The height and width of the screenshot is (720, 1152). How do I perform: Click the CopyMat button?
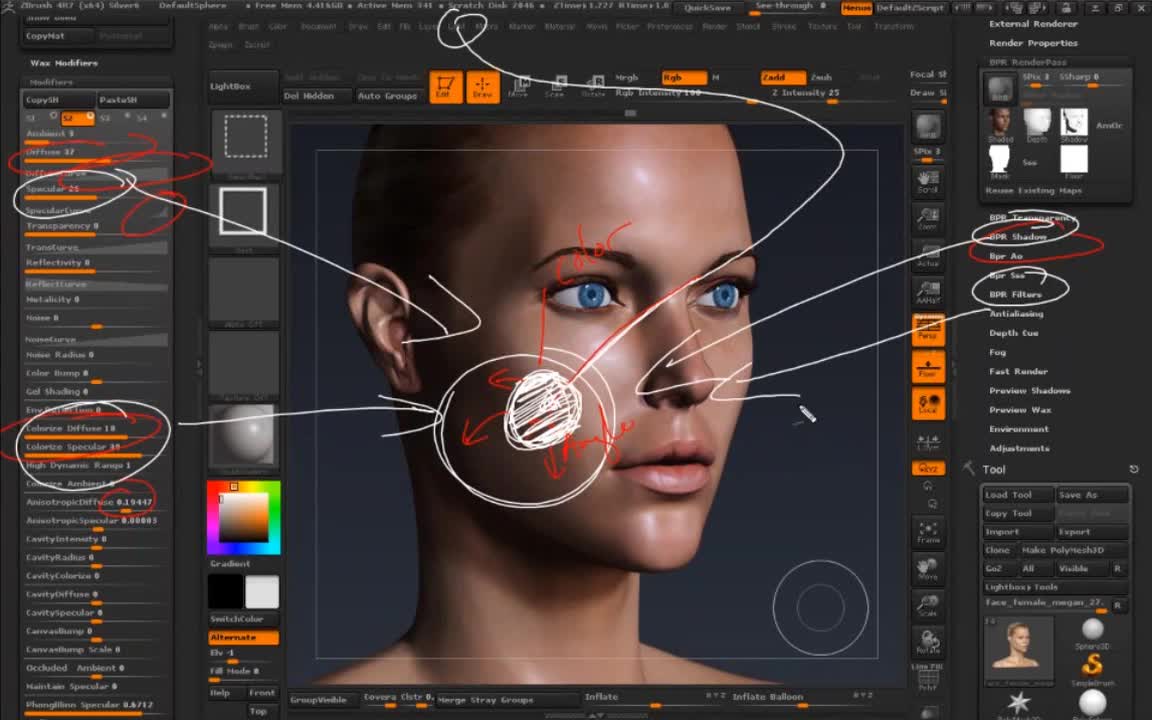(x=57, y=36)
